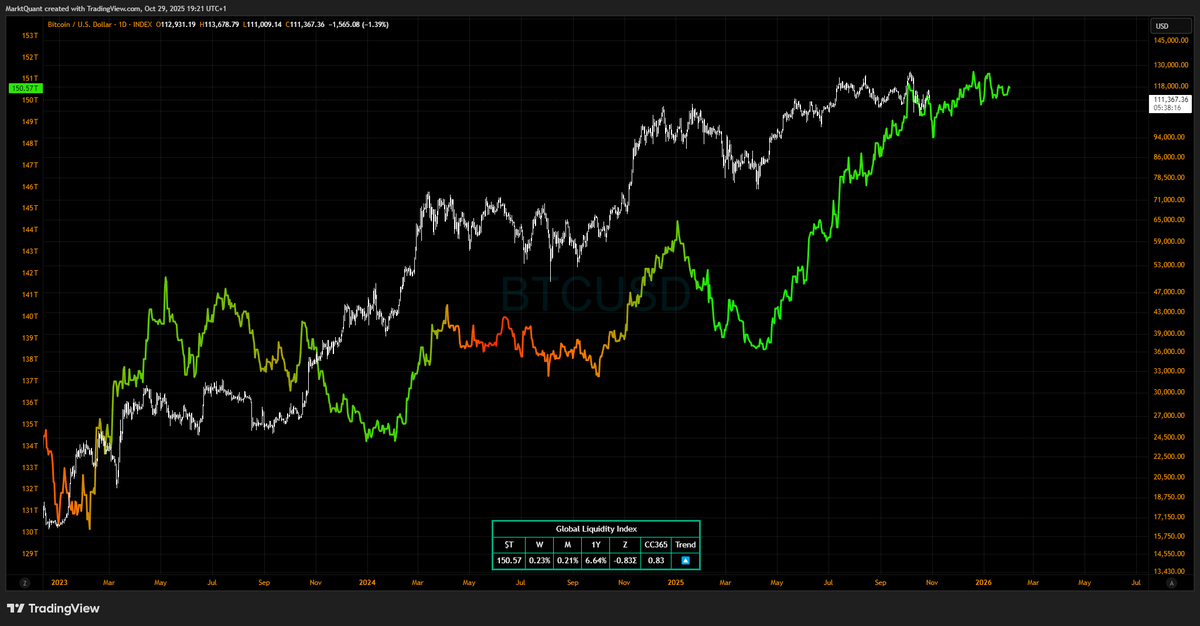Screen dimensions: 1200x626
Task: Click the 6.64% one-year cell
Action: (594, 560)
